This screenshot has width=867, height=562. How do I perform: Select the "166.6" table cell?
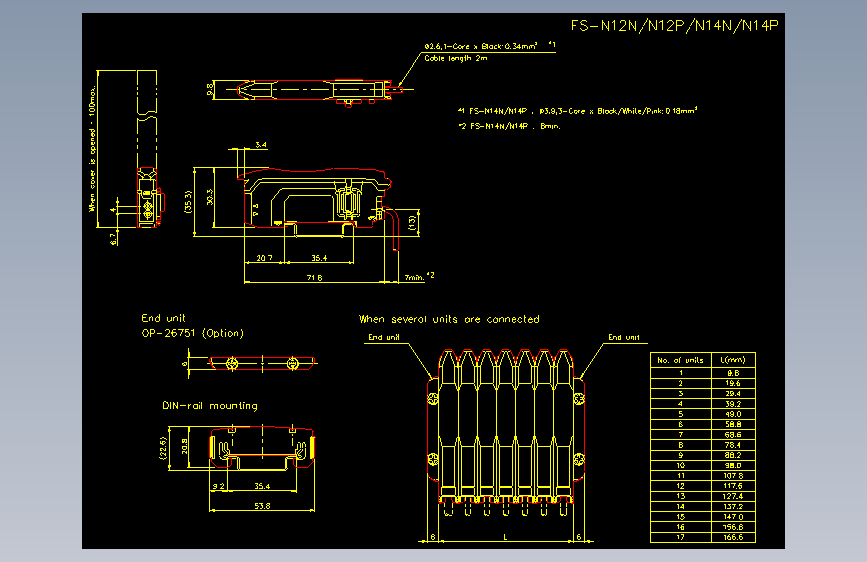(733, 537)
